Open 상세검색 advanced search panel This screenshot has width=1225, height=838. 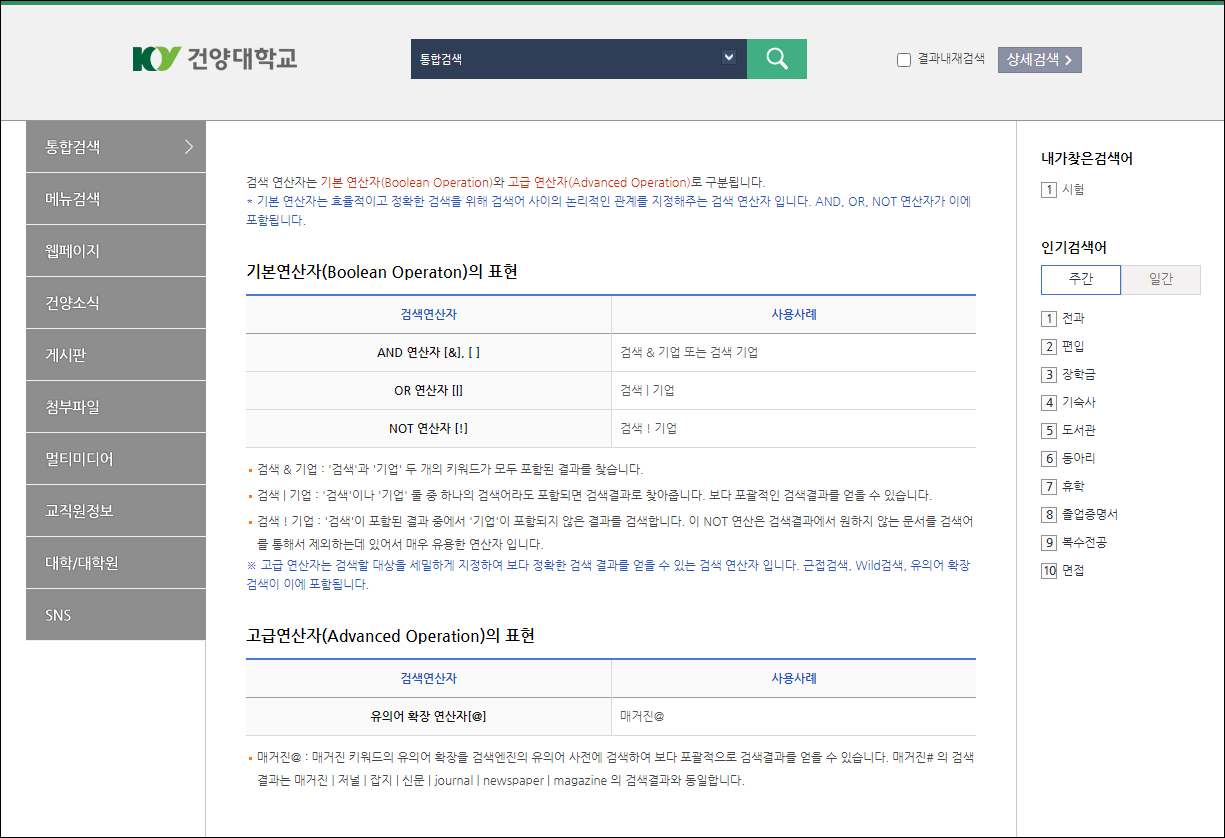click(1039, 60)
